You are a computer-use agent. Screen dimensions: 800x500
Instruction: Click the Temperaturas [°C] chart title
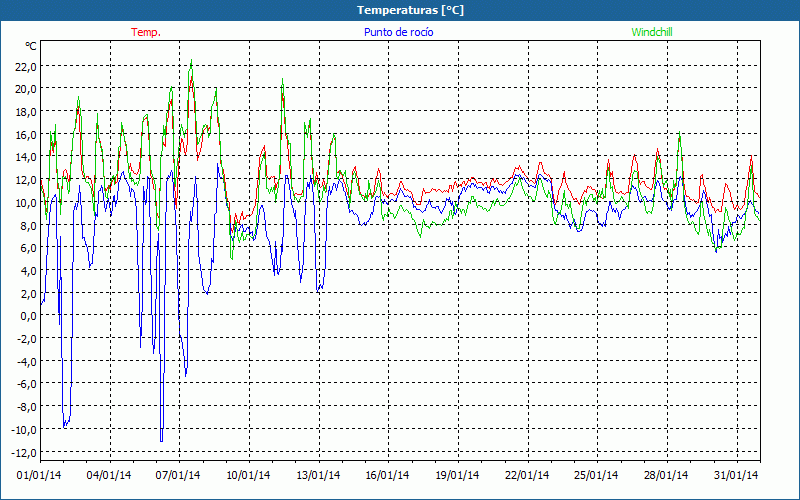click(x=410, y=10)
